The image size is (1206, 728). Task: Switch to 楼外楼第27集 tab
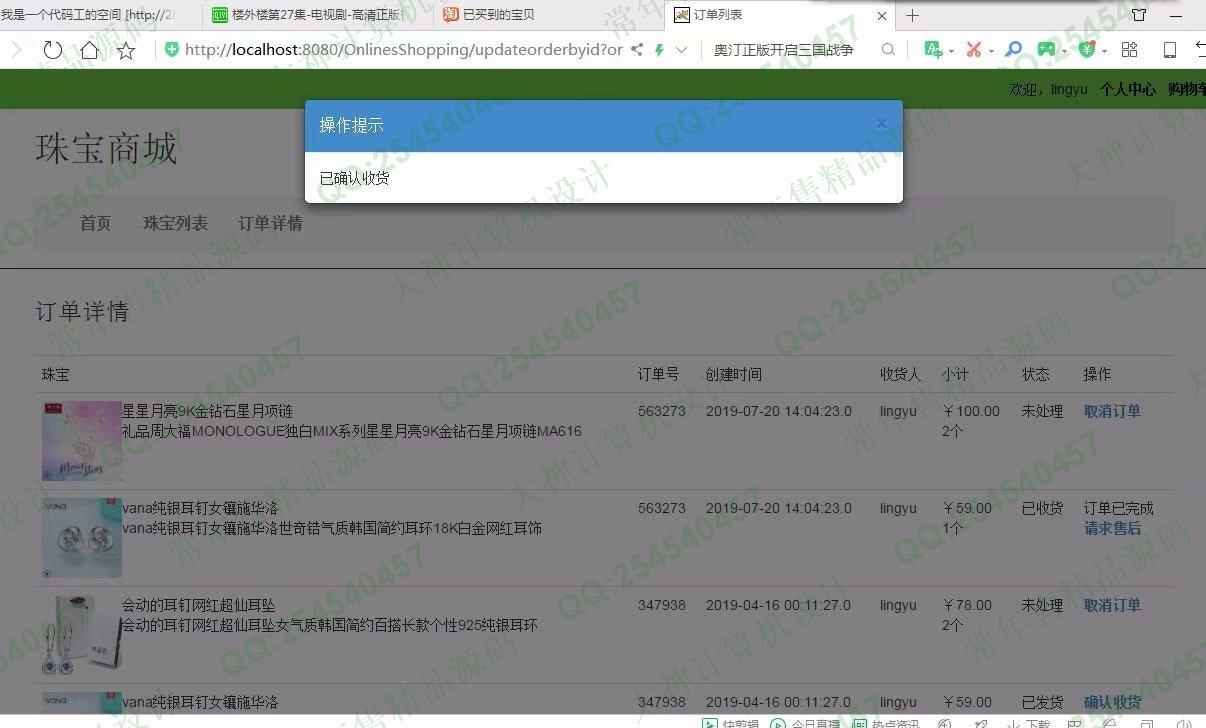(x=318, y=15)
